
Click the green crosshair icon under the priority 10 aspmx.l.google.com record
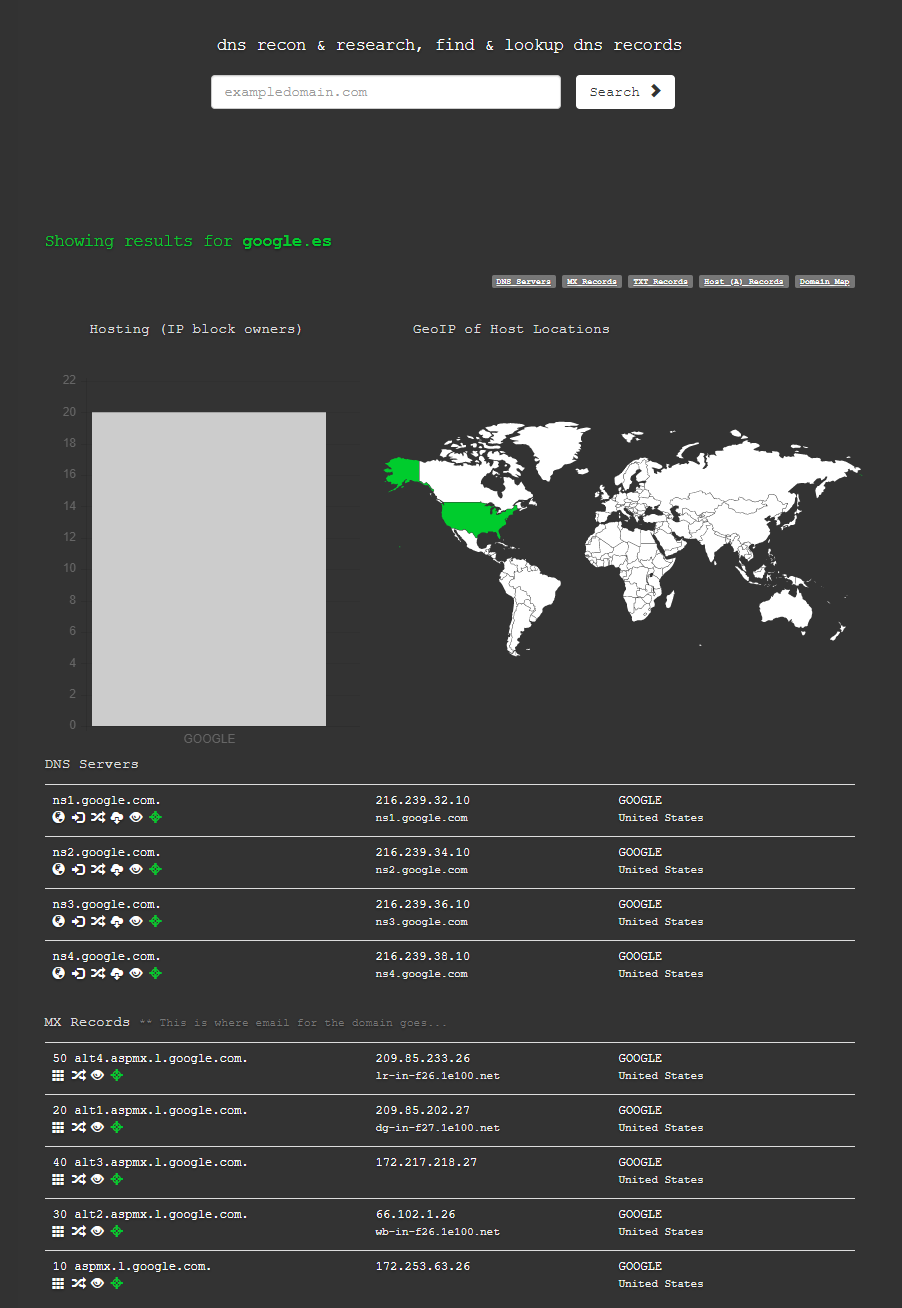tap(117, 1283)
